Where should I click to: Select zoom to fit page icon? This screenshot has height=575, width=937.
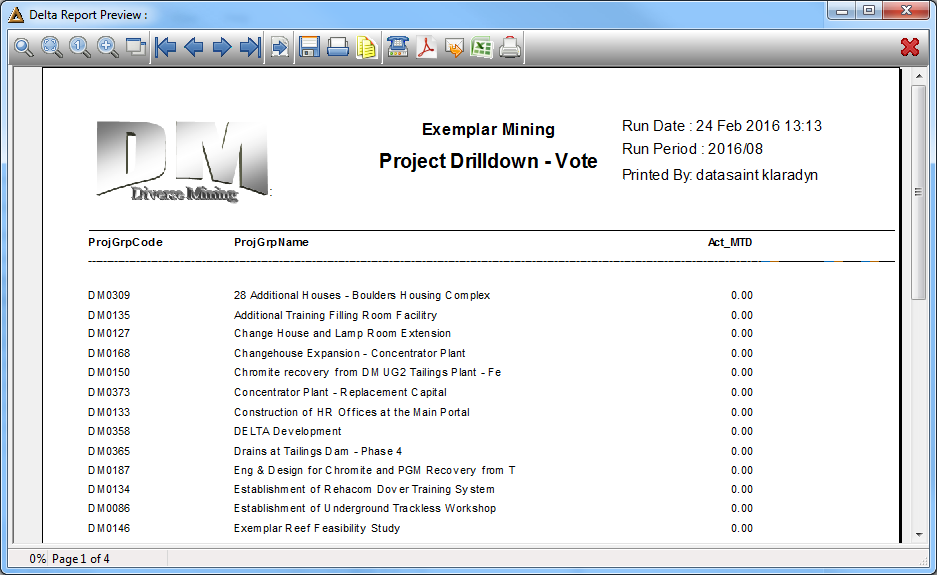[51, 47]
